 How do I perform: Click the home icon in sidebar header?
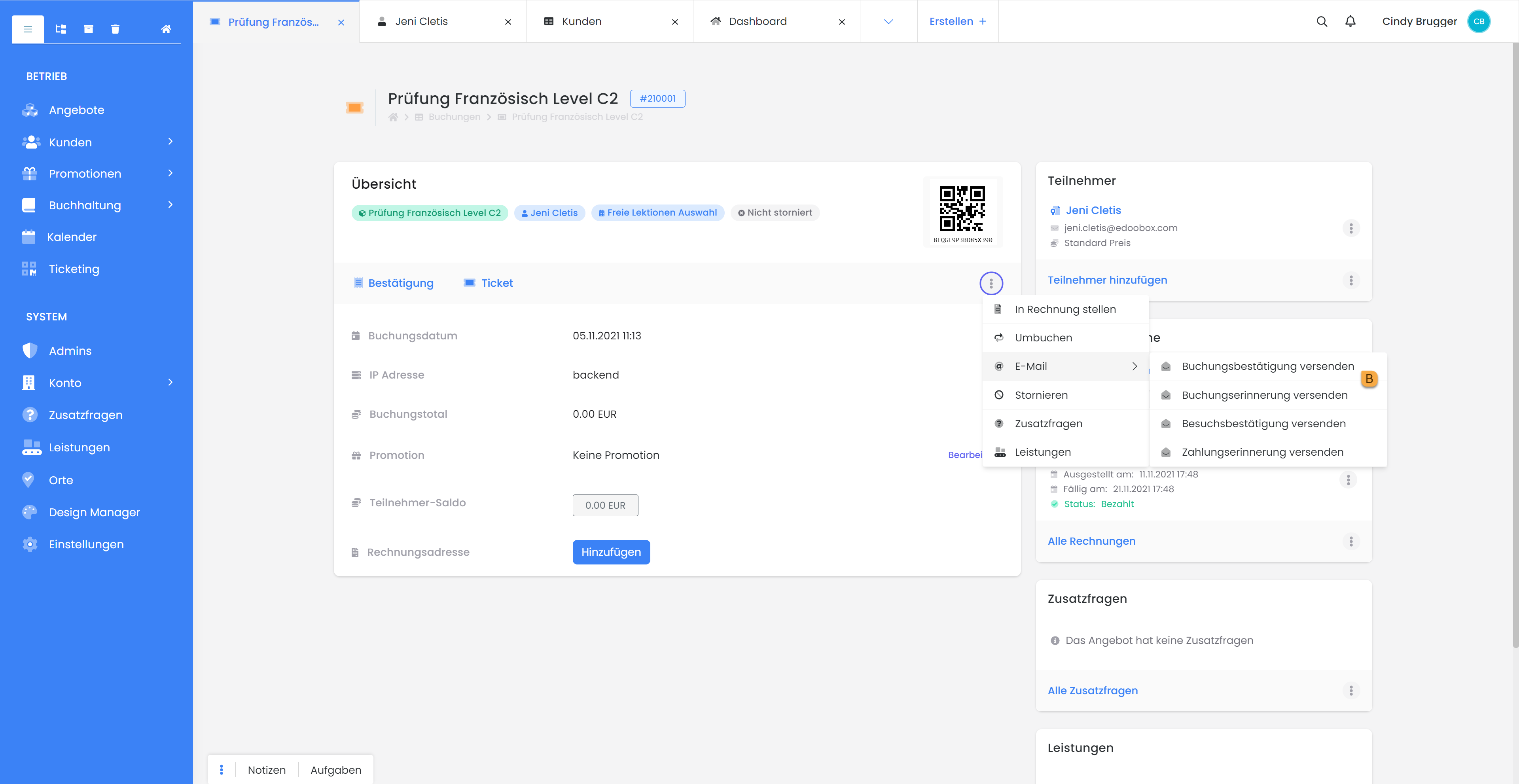tap(166, 29)
